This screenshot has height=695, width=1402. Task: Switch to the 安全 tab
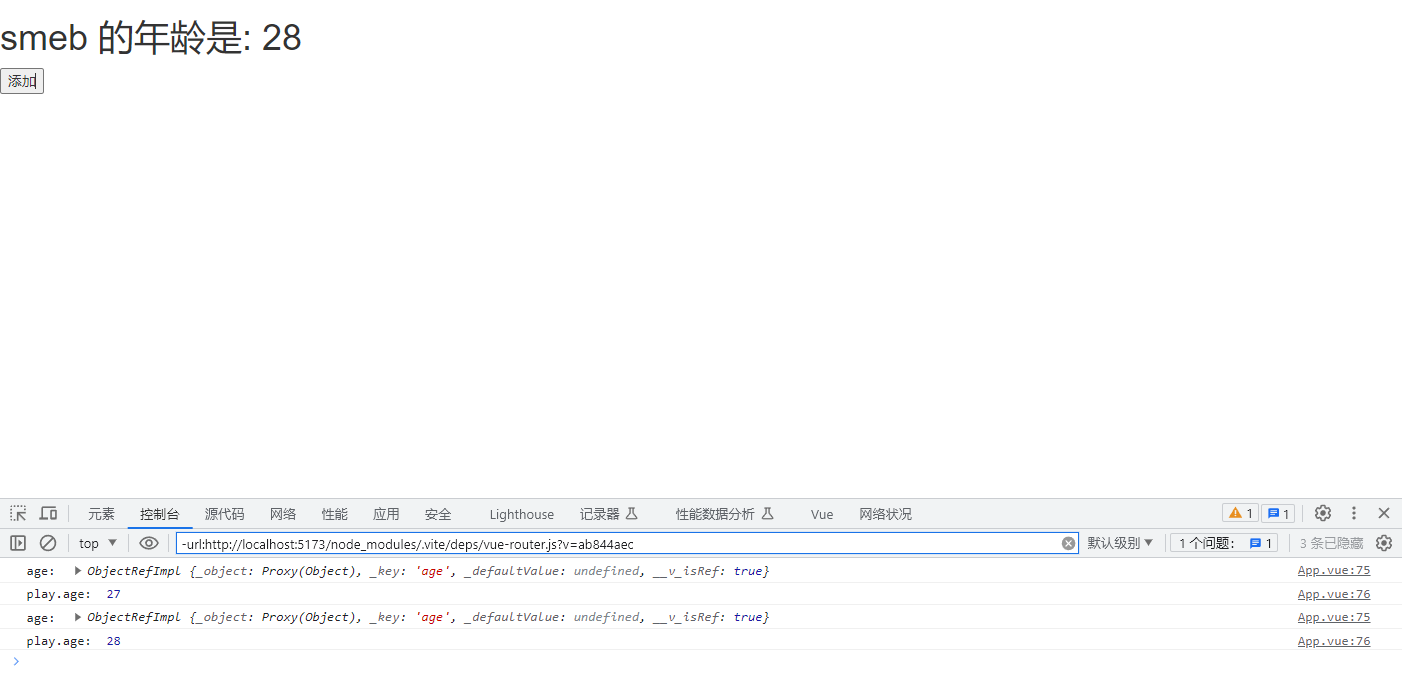click(x=438, y=514)
